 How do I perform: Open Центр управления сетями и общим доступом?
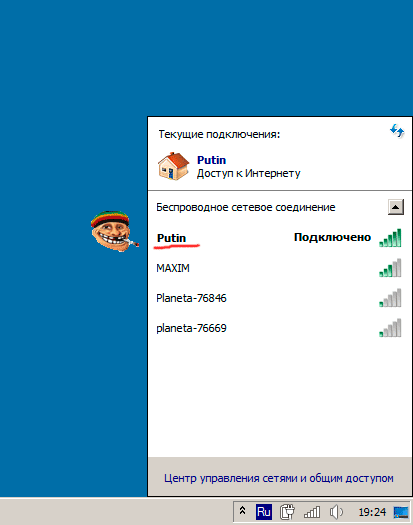[279, 478]
